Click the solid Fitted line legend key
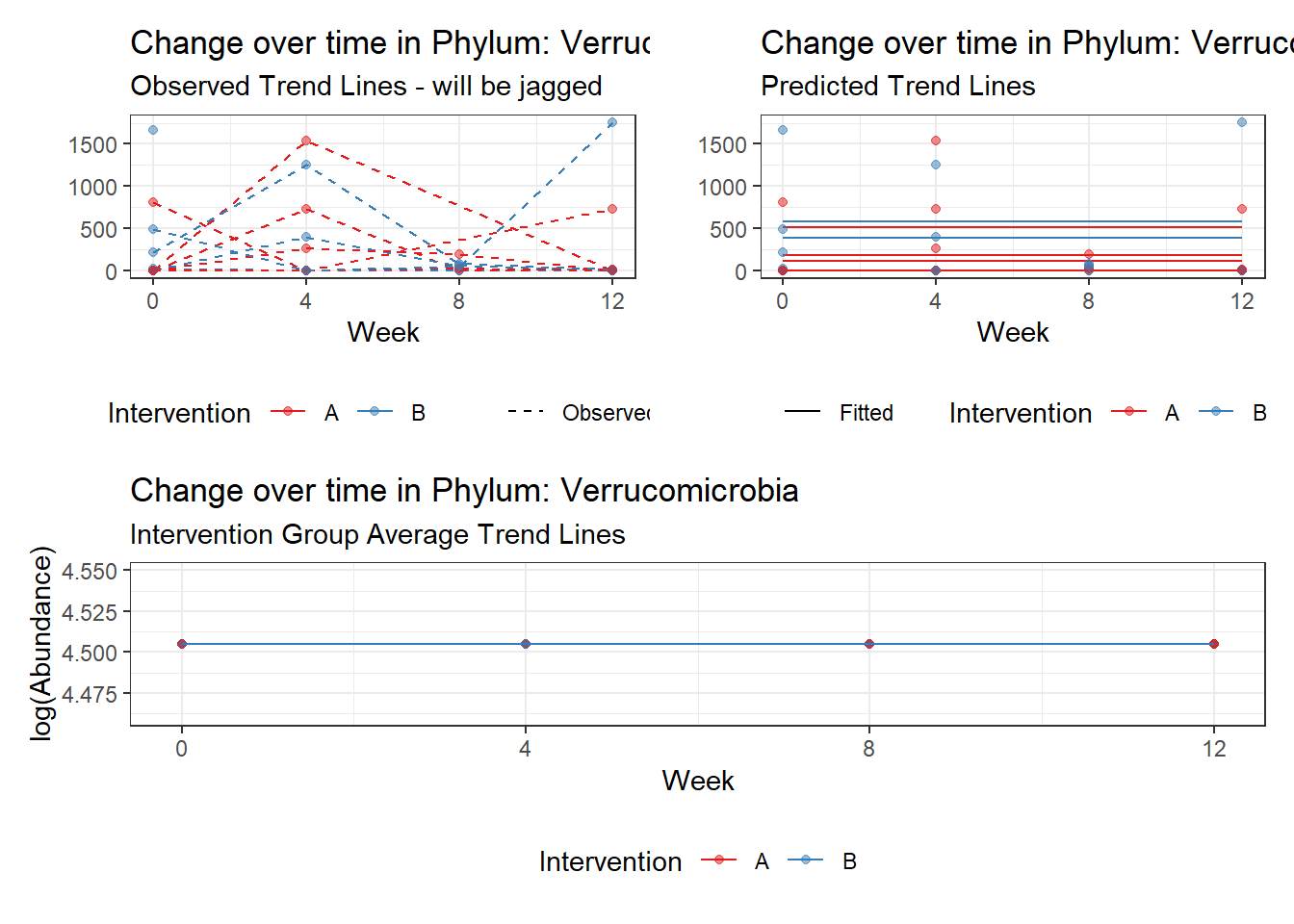Screen dimensions: 1294x924 click(802, 412)
